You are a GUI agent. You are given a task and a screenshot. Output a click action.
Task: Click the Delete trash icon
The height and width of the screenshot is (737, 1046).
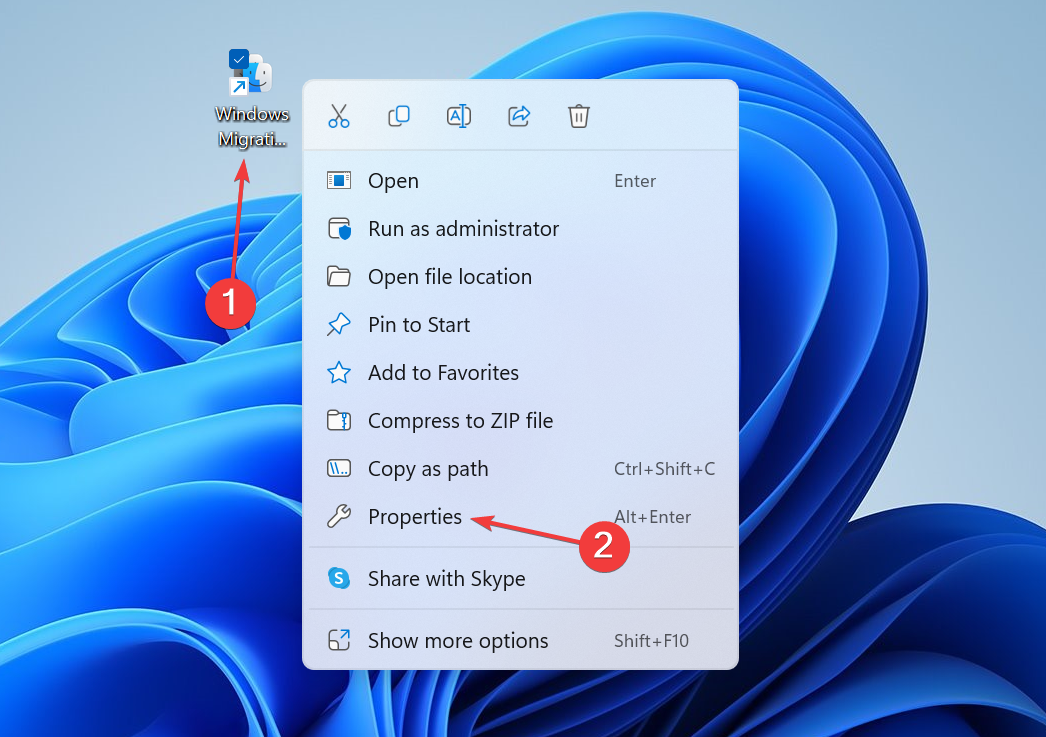tap(578, 116)
